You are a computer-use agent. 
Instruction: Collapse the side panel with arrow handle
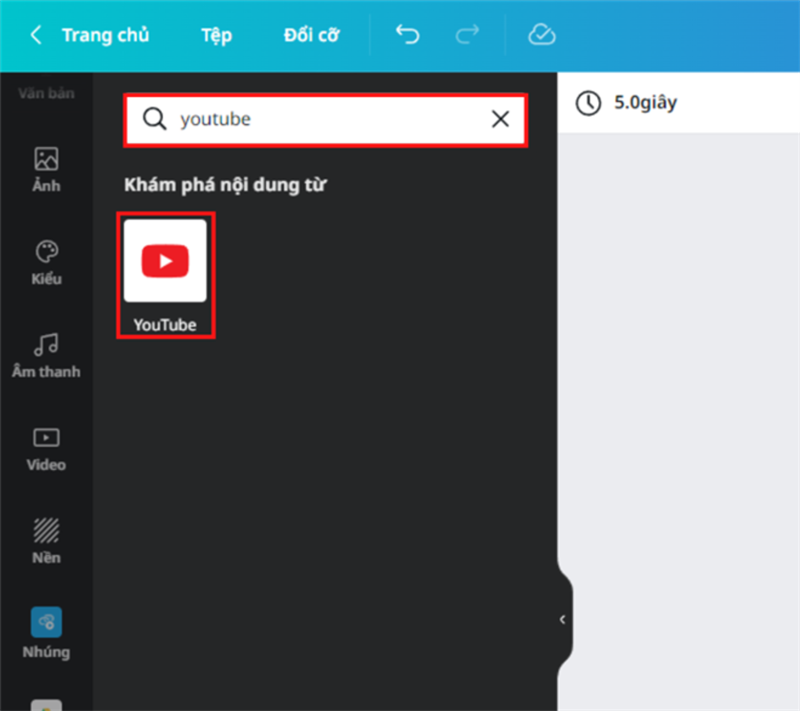tap(563, 620)
